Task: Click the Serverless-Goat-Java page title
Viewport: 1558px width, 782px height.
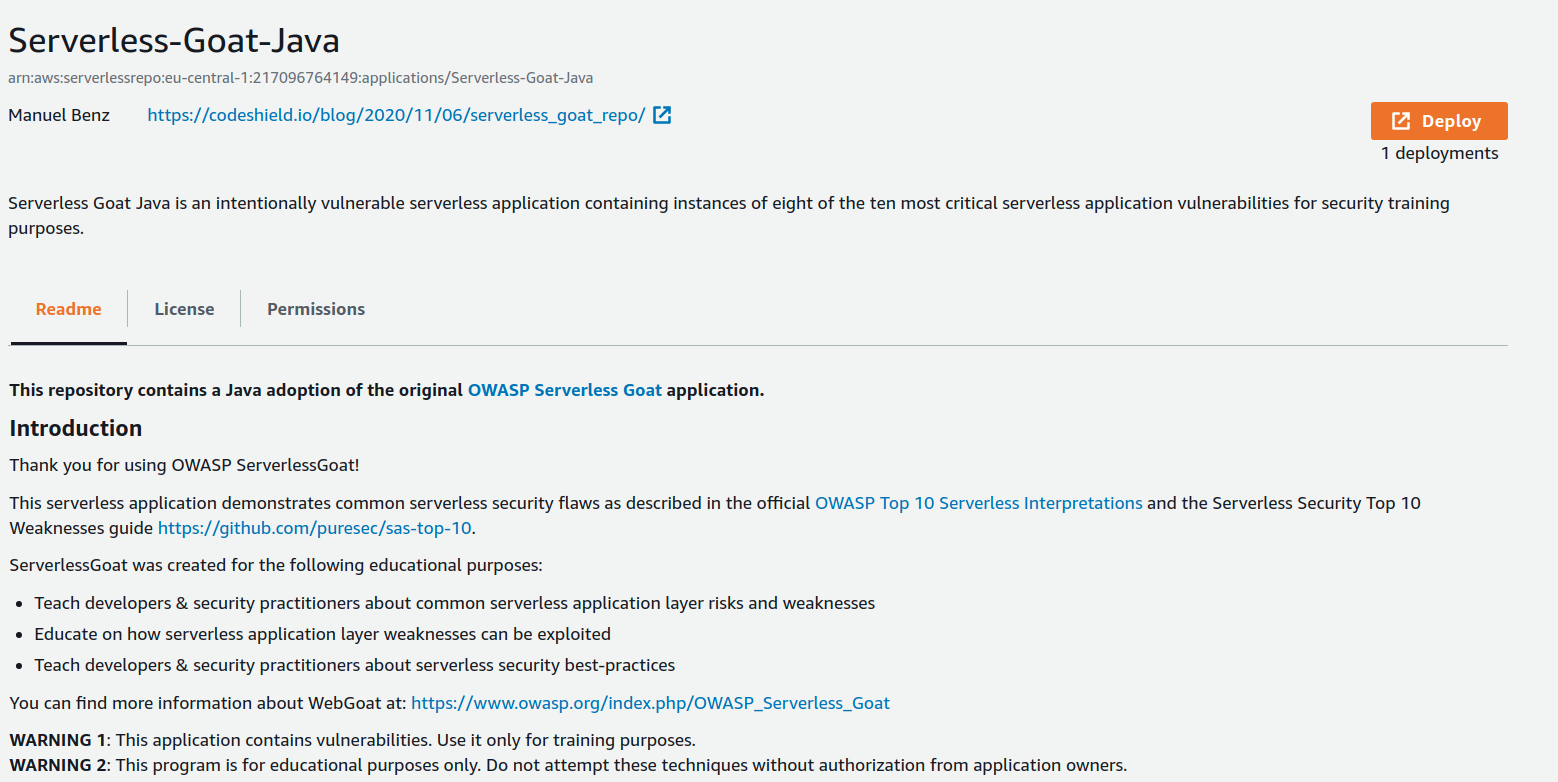Action: (x=174, y=41)
